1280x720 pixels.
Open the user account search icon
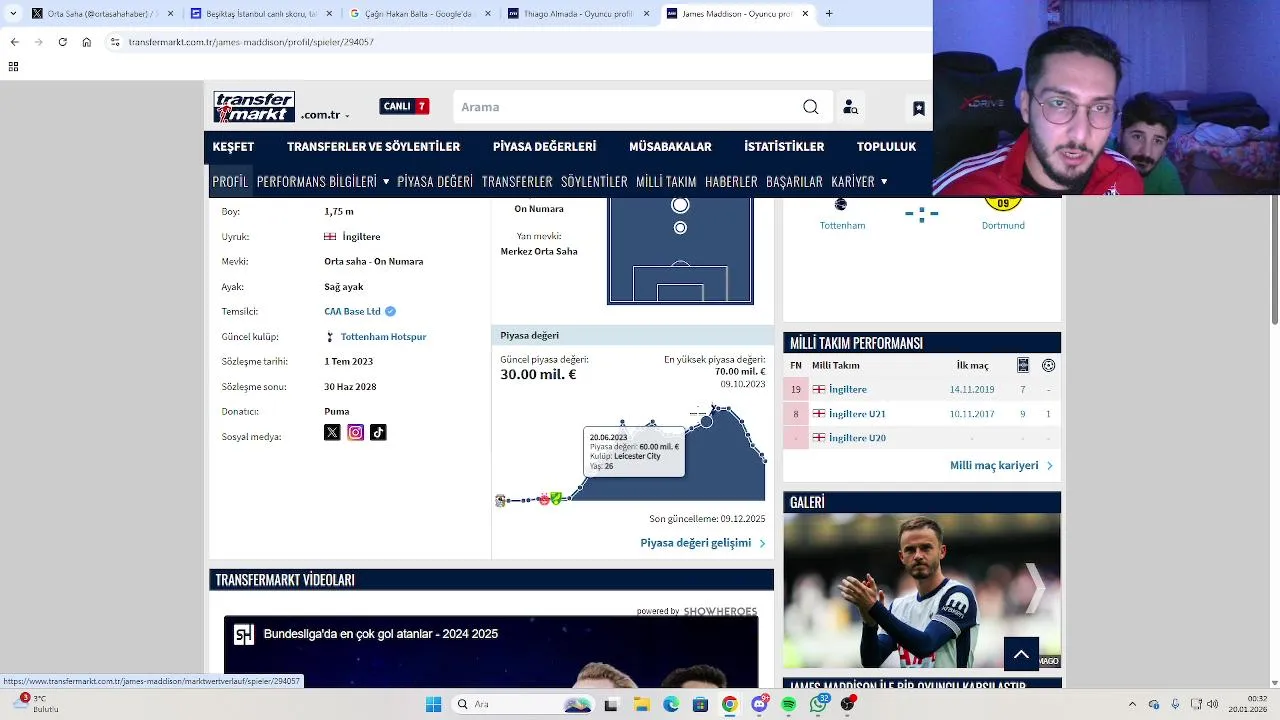[x=850, y=107]
